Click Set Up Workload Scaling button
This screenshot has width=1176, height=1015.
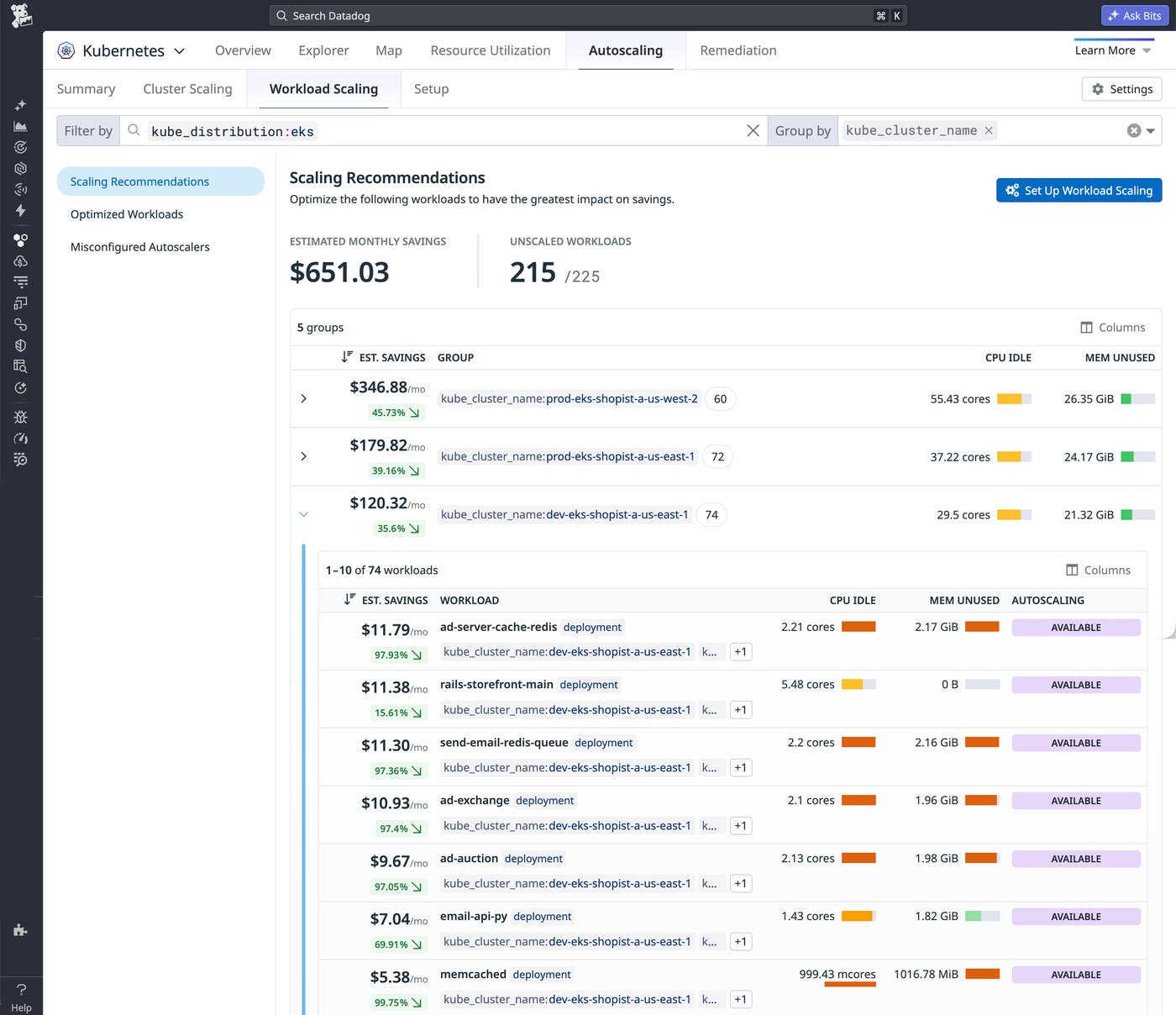tap(1079, 191)
